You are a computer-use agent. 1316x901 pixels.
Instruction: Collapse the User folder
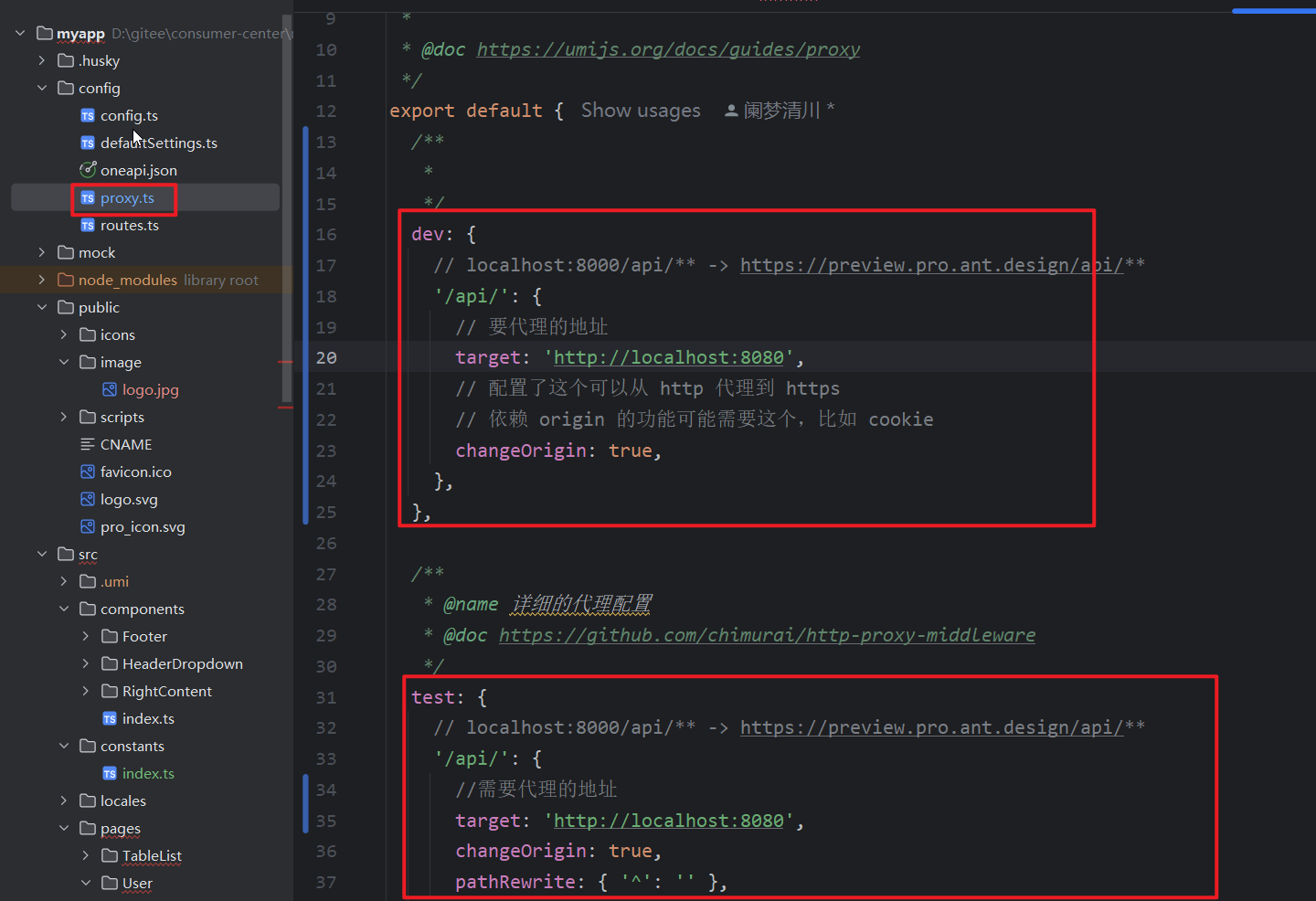(x=86, y=884)
